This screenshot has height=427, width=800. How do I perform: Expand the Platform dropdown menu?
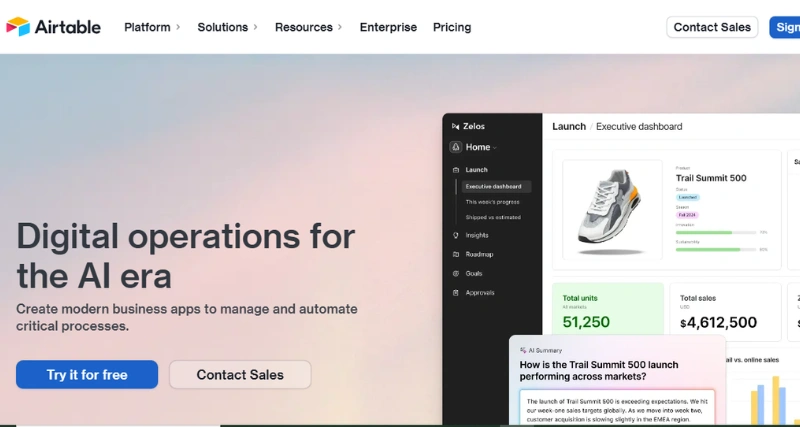(x=152, y=27)
